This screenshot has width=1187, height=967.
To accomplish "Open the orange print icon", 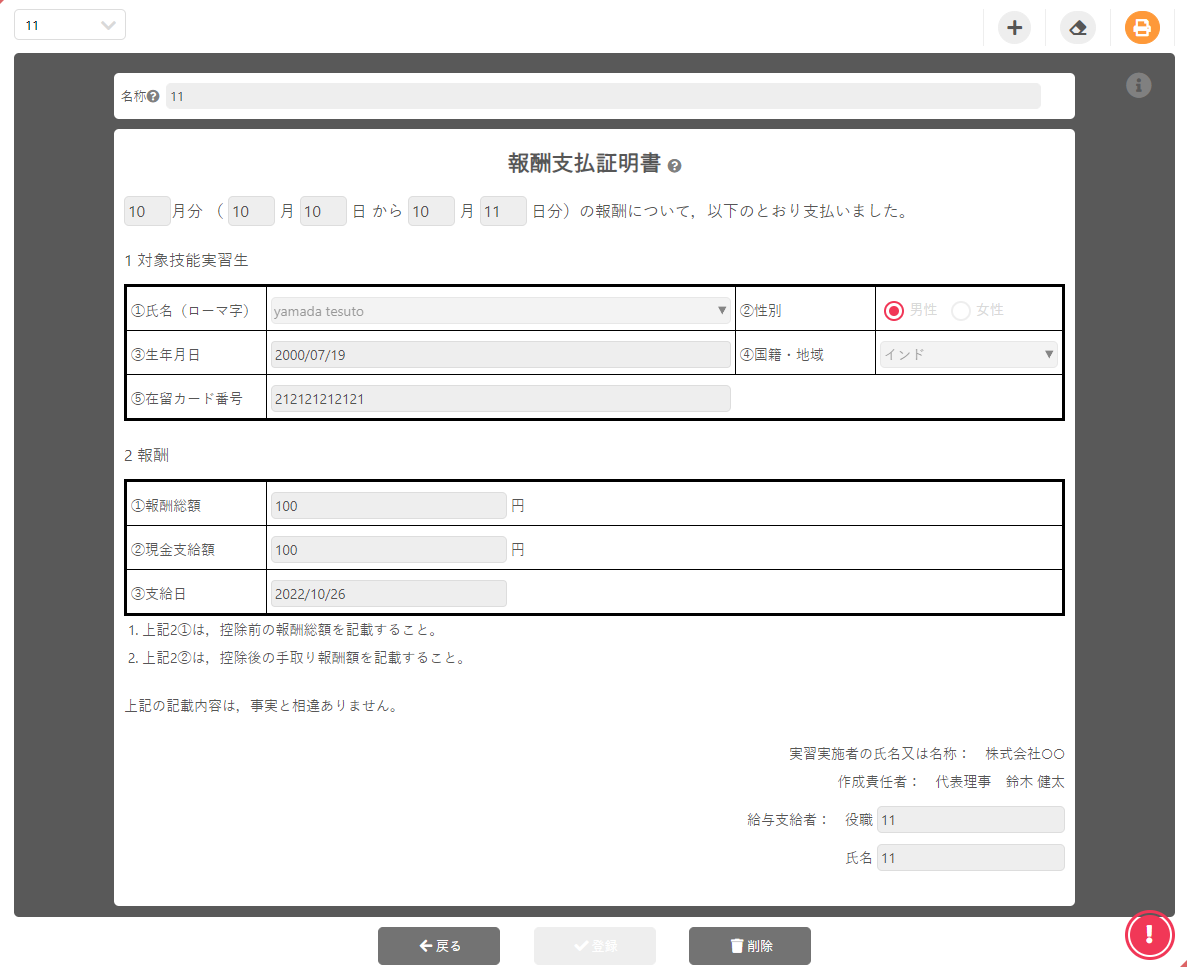I will click(1142, 28).
